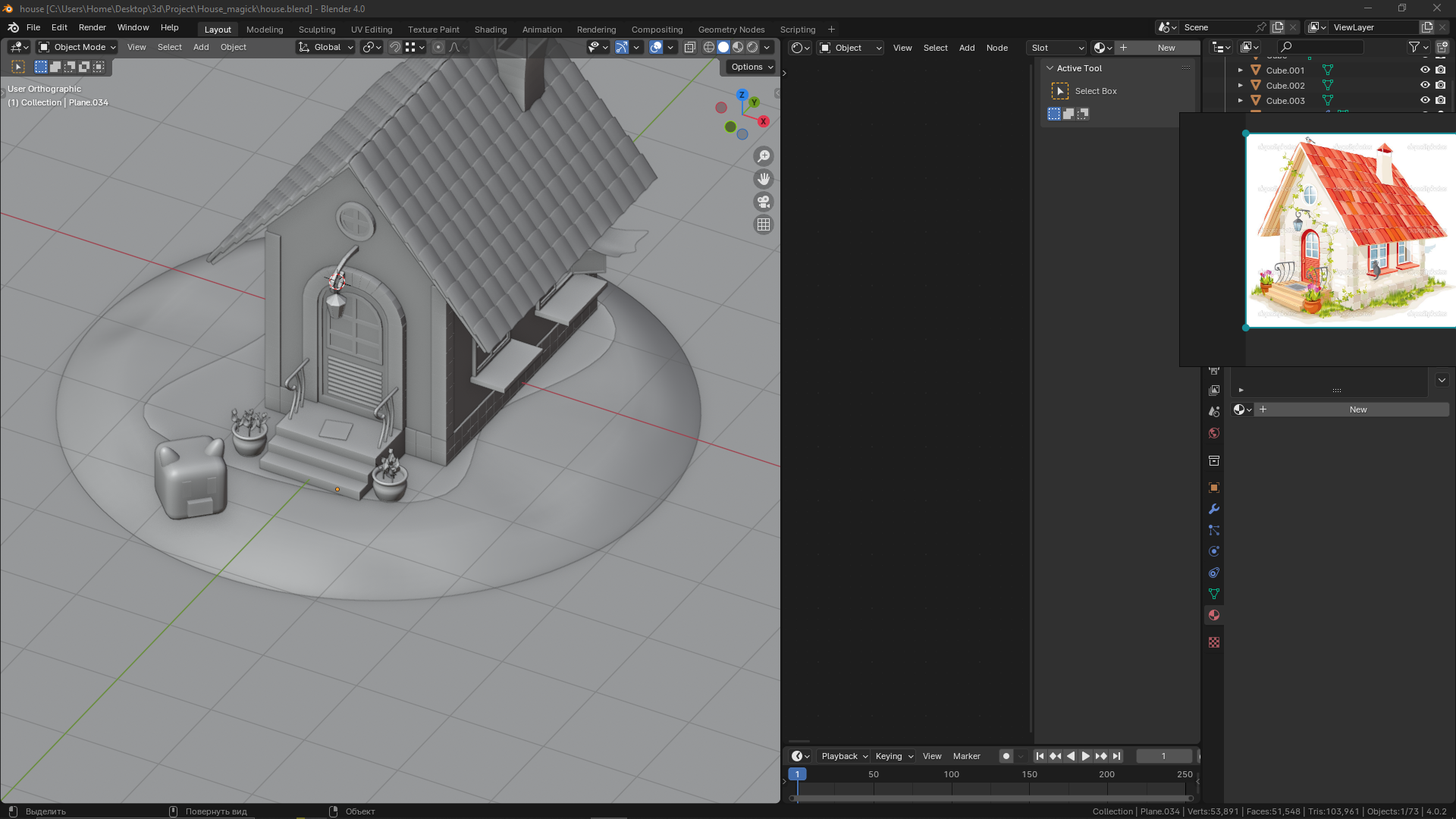
Task: Switch orthographic/perspective grid icon
Action: tap(764, 224)
